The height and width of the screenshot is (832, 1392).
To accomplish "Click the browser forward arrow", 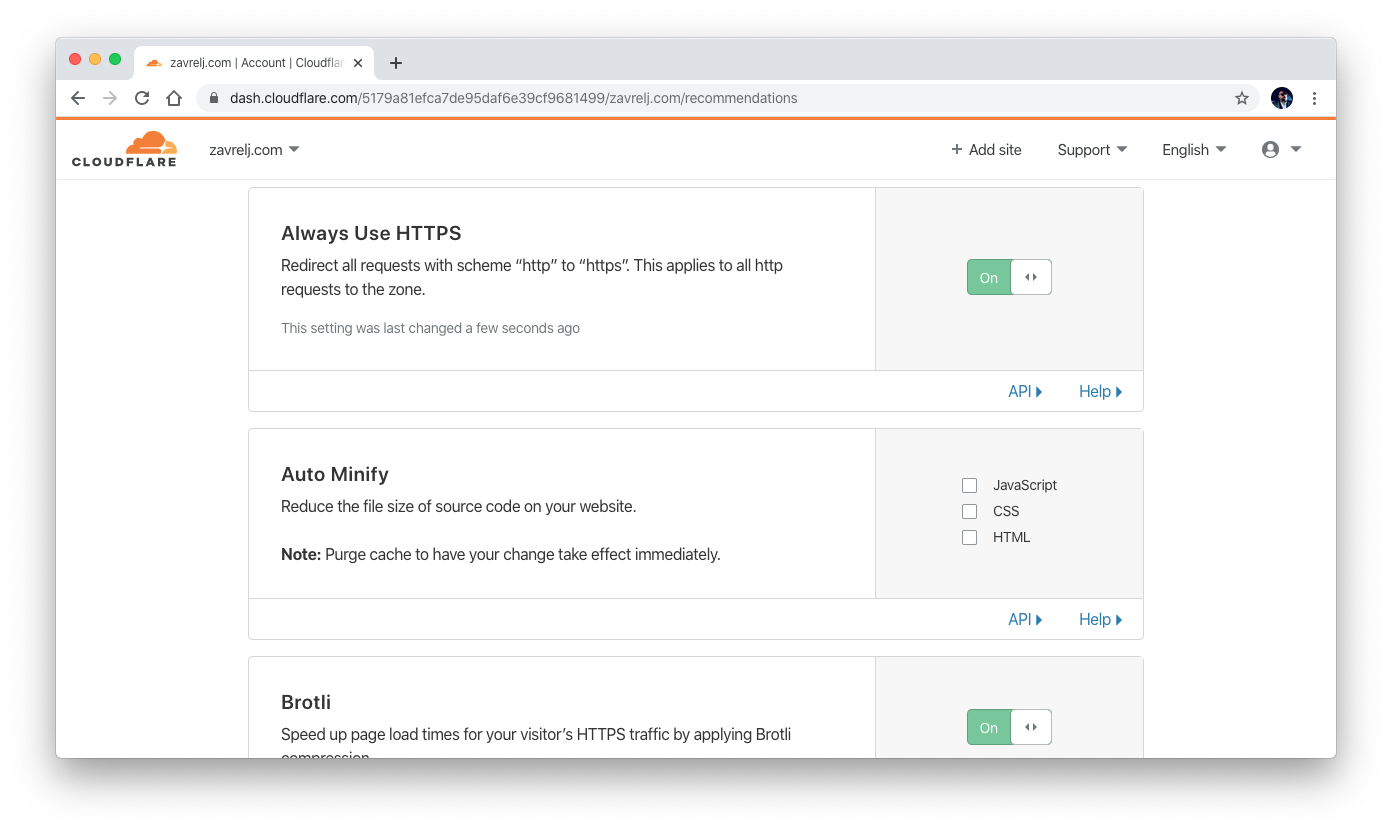I will point(110,98).
